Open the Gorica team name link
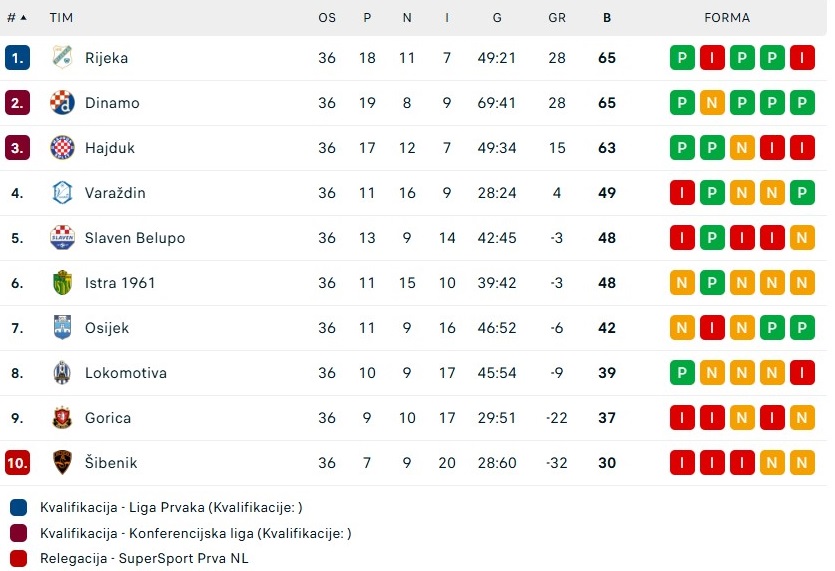This screenshot has width=835, height=571. (x=108, y=418)
